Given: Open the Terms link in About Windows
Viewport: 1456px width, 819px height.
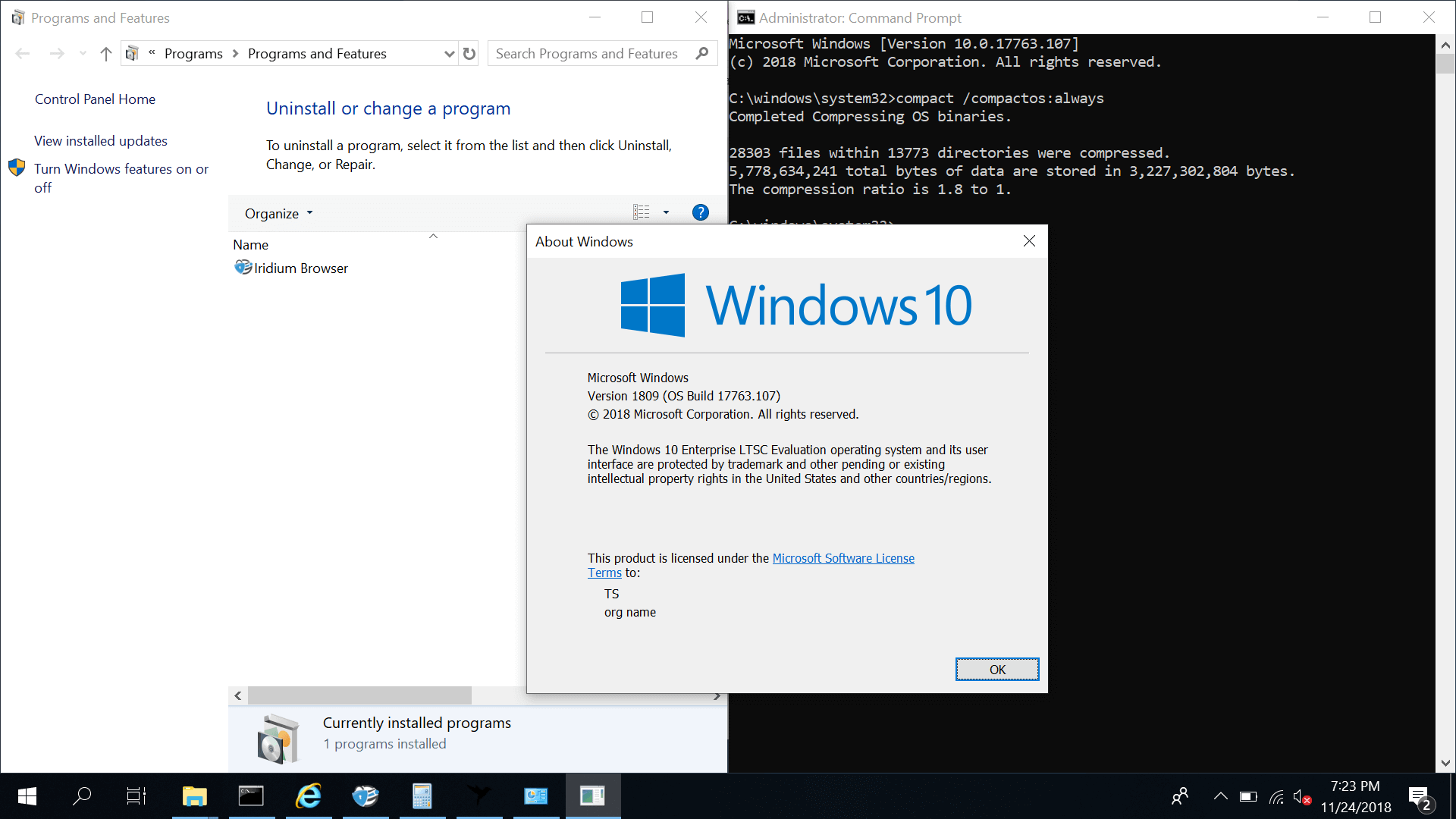Looking at the screenshot, I should point(604,573).
